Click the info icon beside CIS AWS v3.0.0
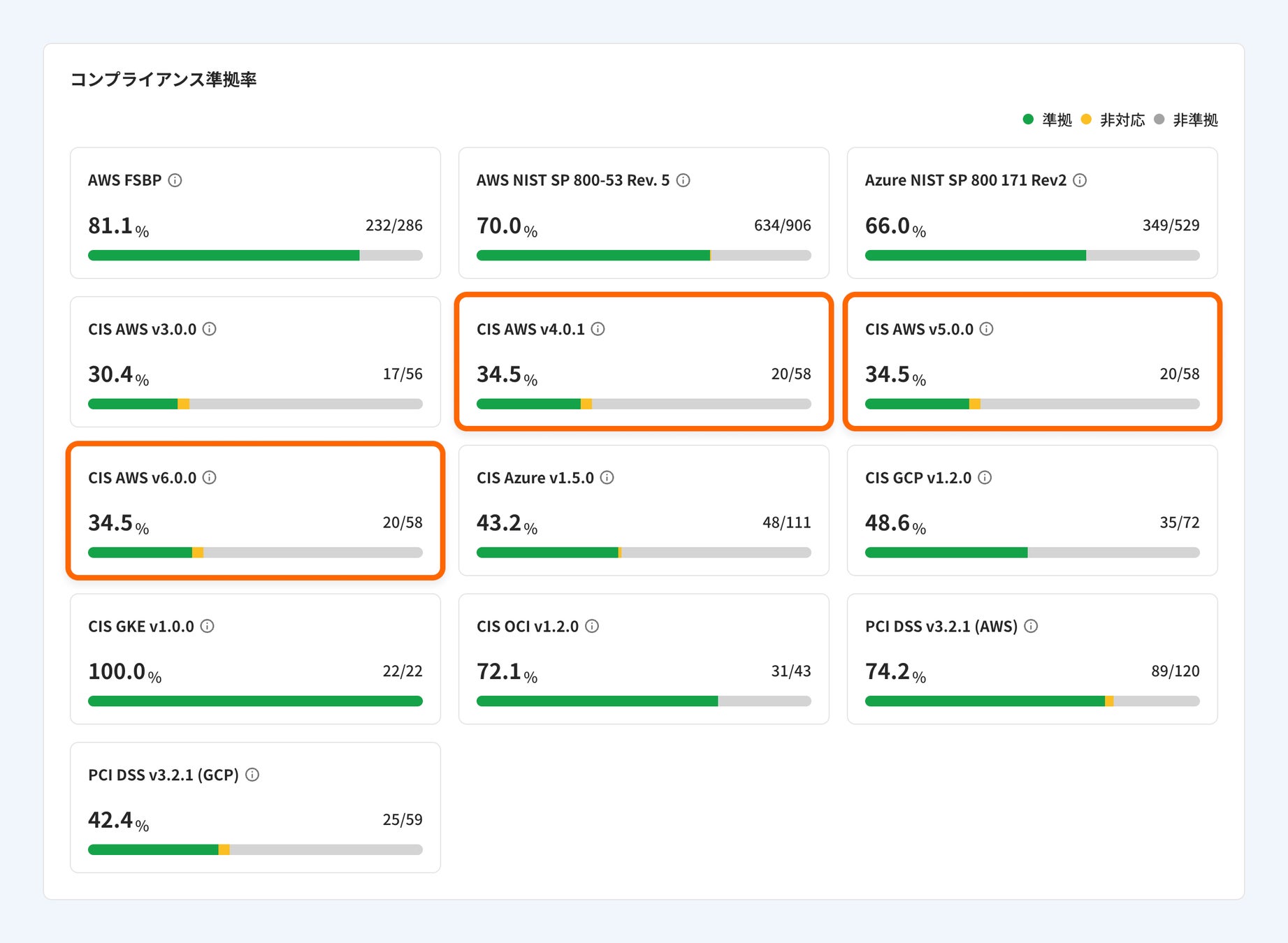Viewport: 1288px width, 943px height. (x=210, y=329)
